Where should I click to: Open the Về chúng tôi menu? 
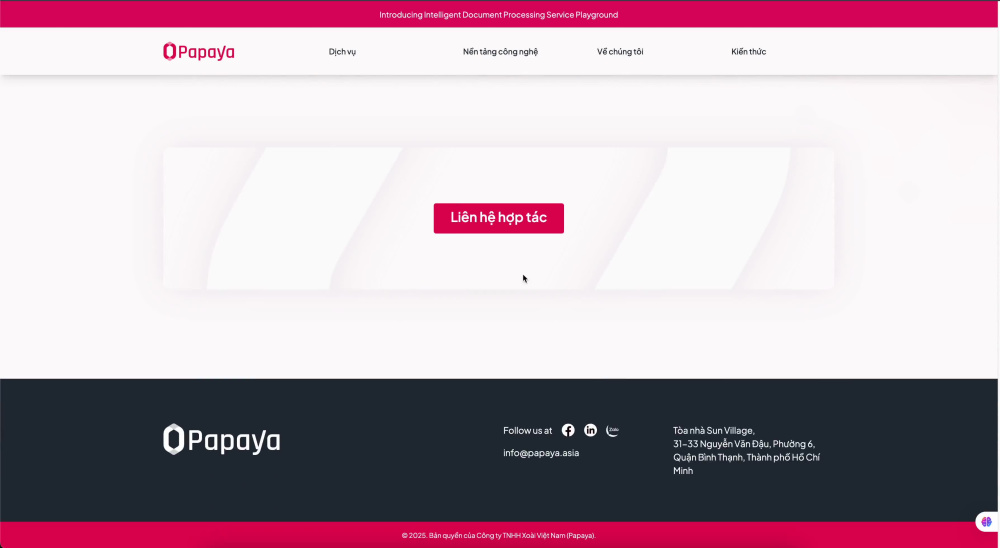pyautogui.click(x=620, y=52)
